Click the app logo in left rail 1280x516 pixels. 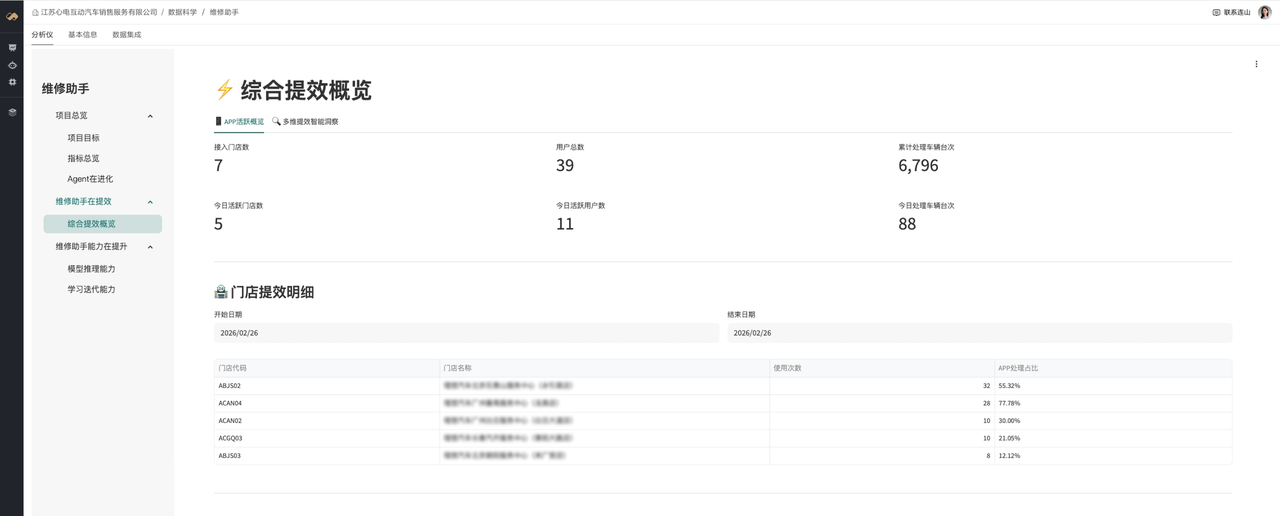[x=12, y=16]
